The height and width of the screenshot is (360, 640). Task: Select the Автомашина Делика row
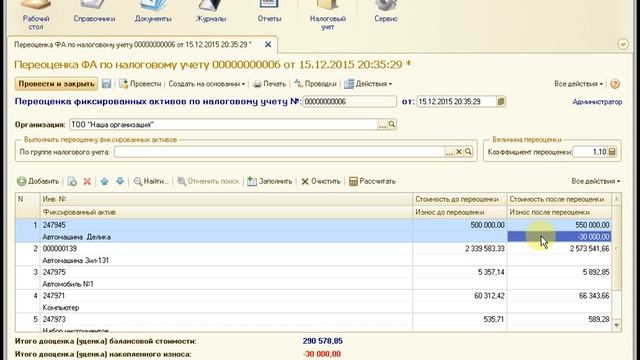pos(226,237)
